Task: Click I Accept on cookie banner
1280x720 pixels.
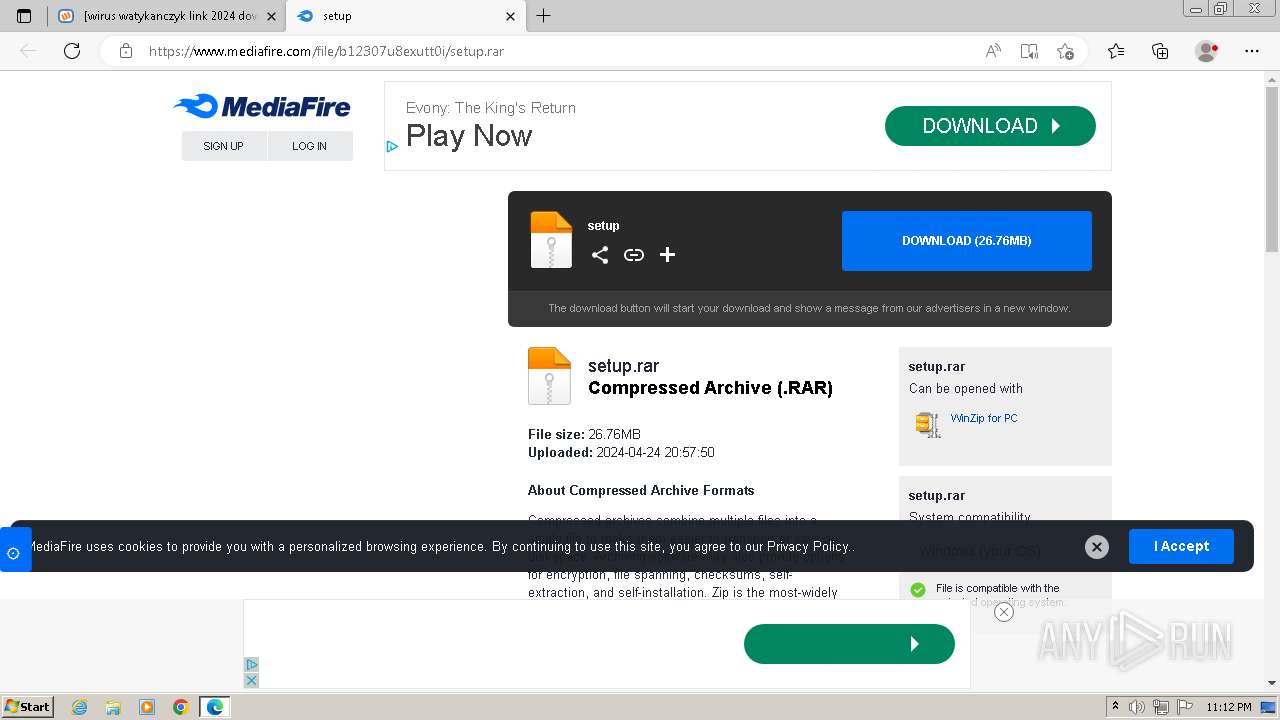Action: tap(1181, 547)
